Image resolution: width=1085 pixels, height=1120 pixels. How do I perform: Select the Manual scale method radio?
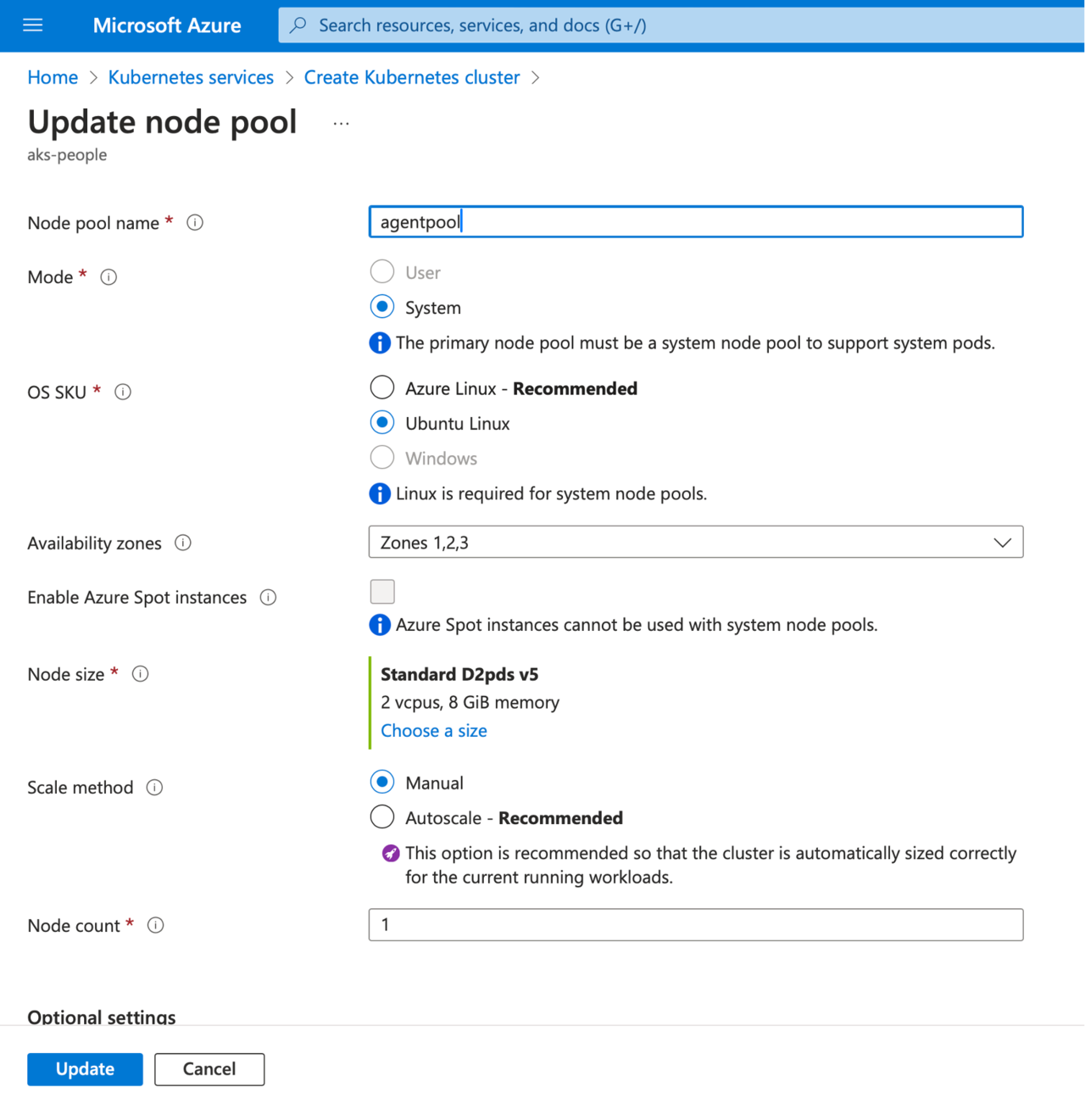pos(382,782)
